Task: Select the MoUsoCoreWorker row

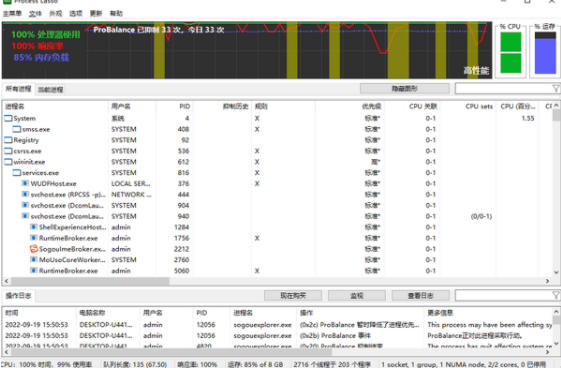Action: click(x=277, y=260)
